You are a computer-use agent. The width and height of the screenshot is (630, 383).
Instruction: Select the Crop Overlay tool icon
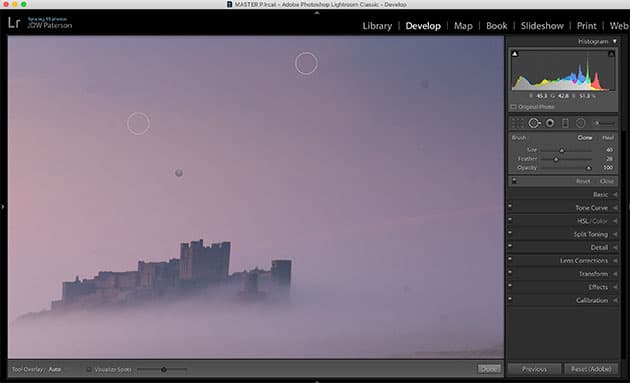pyautogui.click(x=517, y=123)
